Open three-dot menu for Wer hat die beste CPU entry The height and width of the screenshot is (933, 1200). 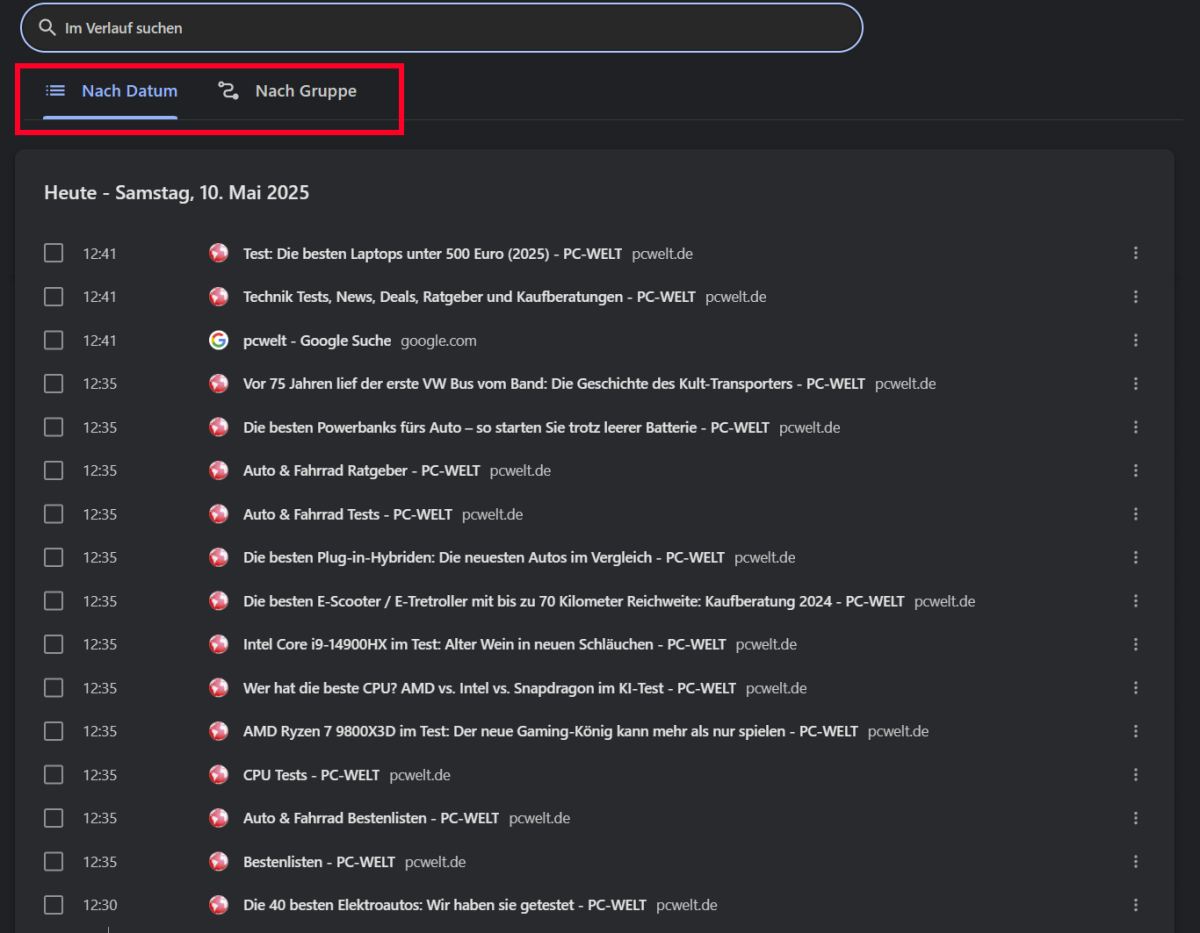click(x=1135, y=688)
